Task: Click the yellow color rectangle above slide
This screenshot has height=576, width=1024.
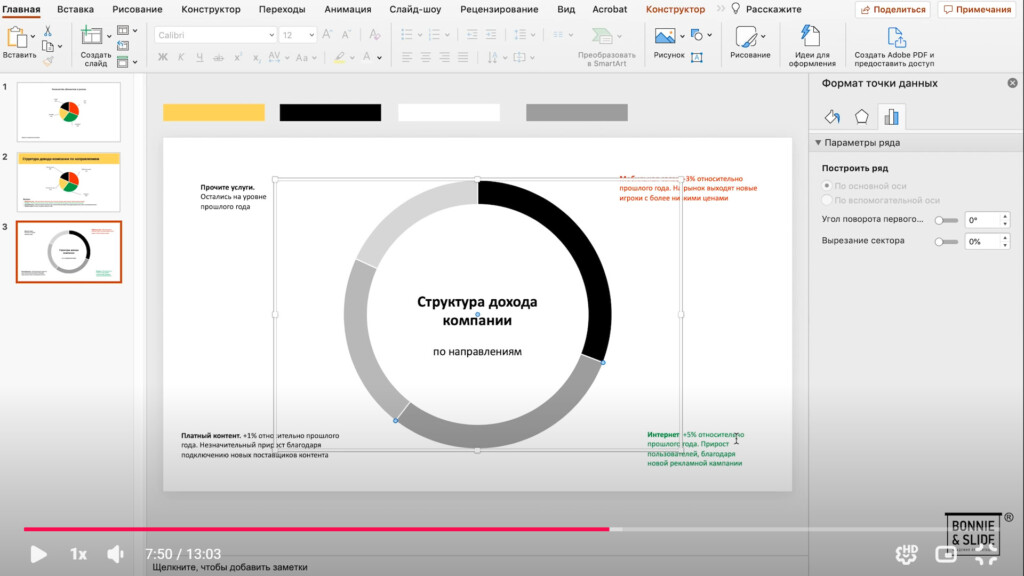Action: 214,112
